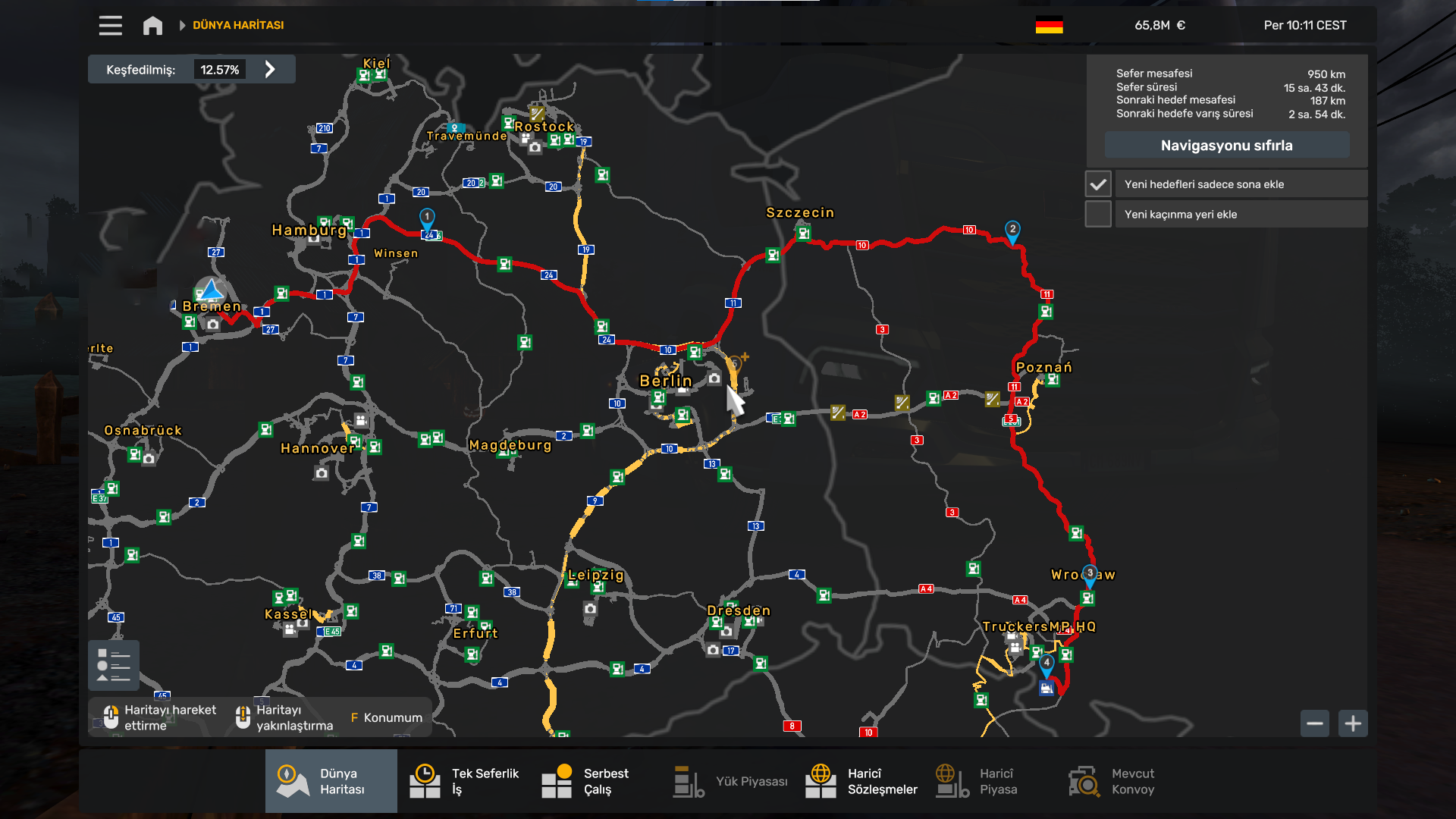Screen dimensions: 1456x819
Task: Click the ferry icon at Travemünde
Action: pyautogui.click(x=455, y=127)
